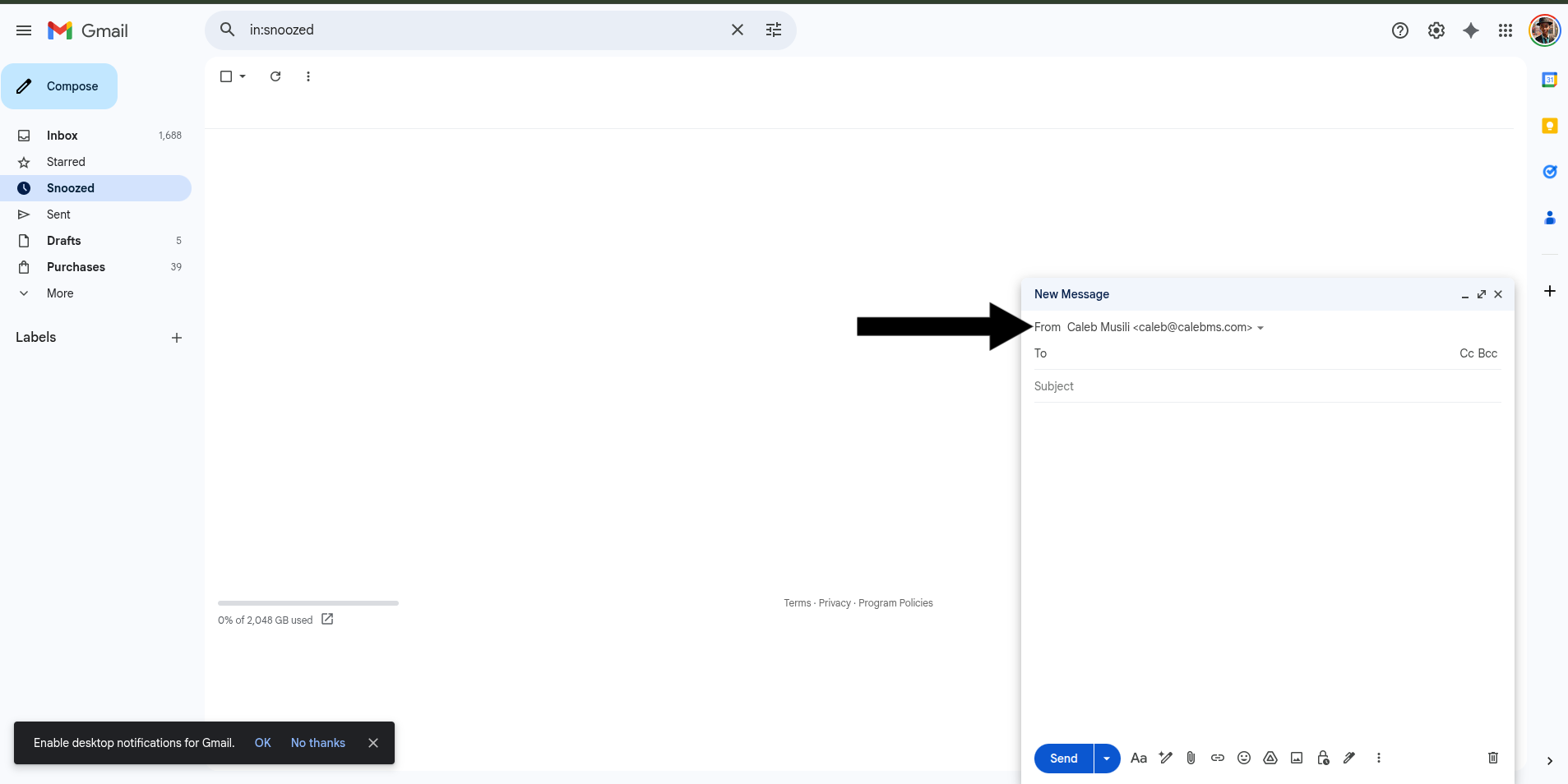The image size is (1568, 784).
Task: Open storage management external link icon
Action: coord(327,620)
